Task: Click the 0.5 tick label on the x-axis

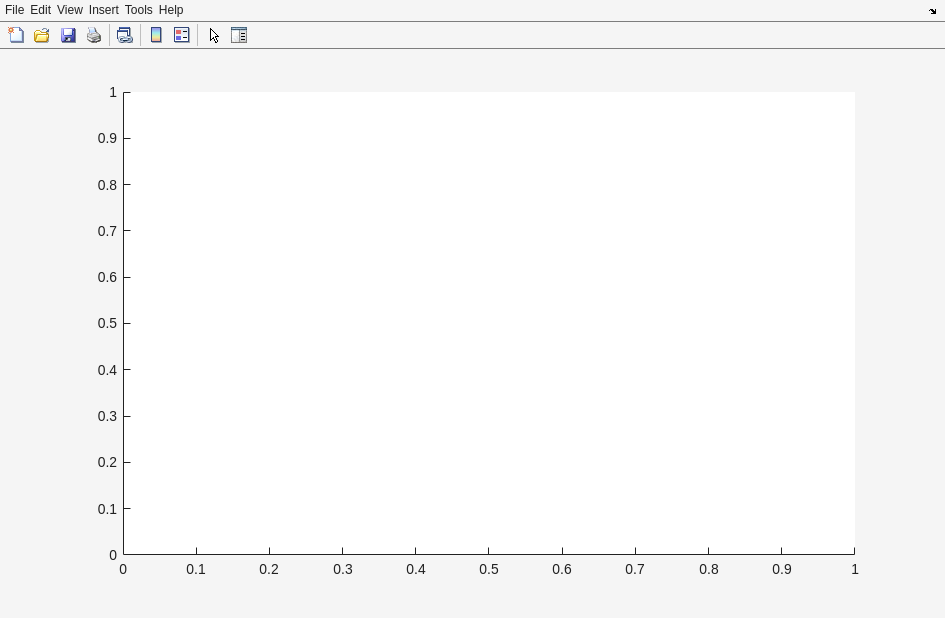Action: (x=489, y=569)
